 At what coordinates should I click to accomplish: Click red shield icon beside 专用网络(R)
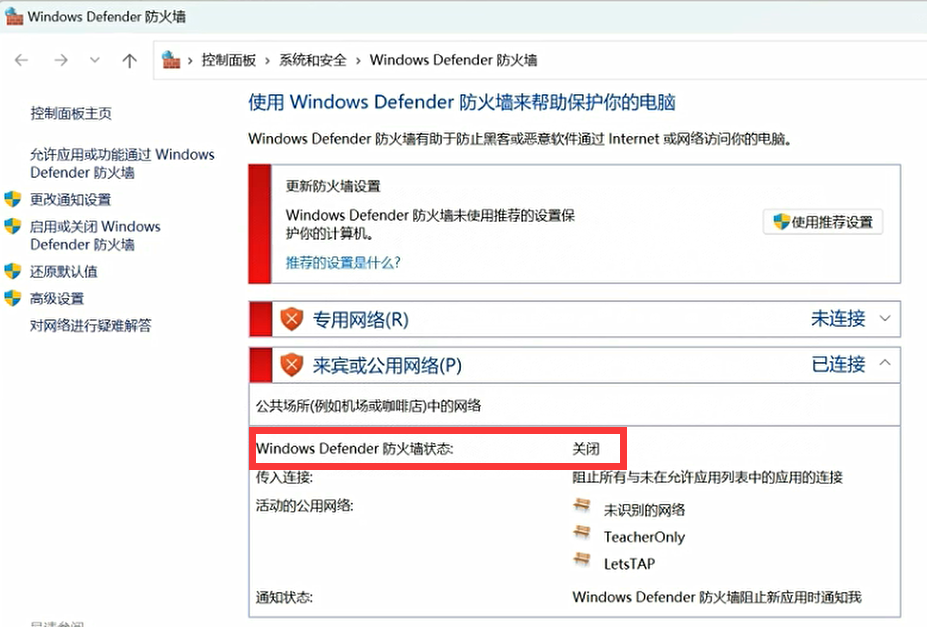tap(291, 319)
